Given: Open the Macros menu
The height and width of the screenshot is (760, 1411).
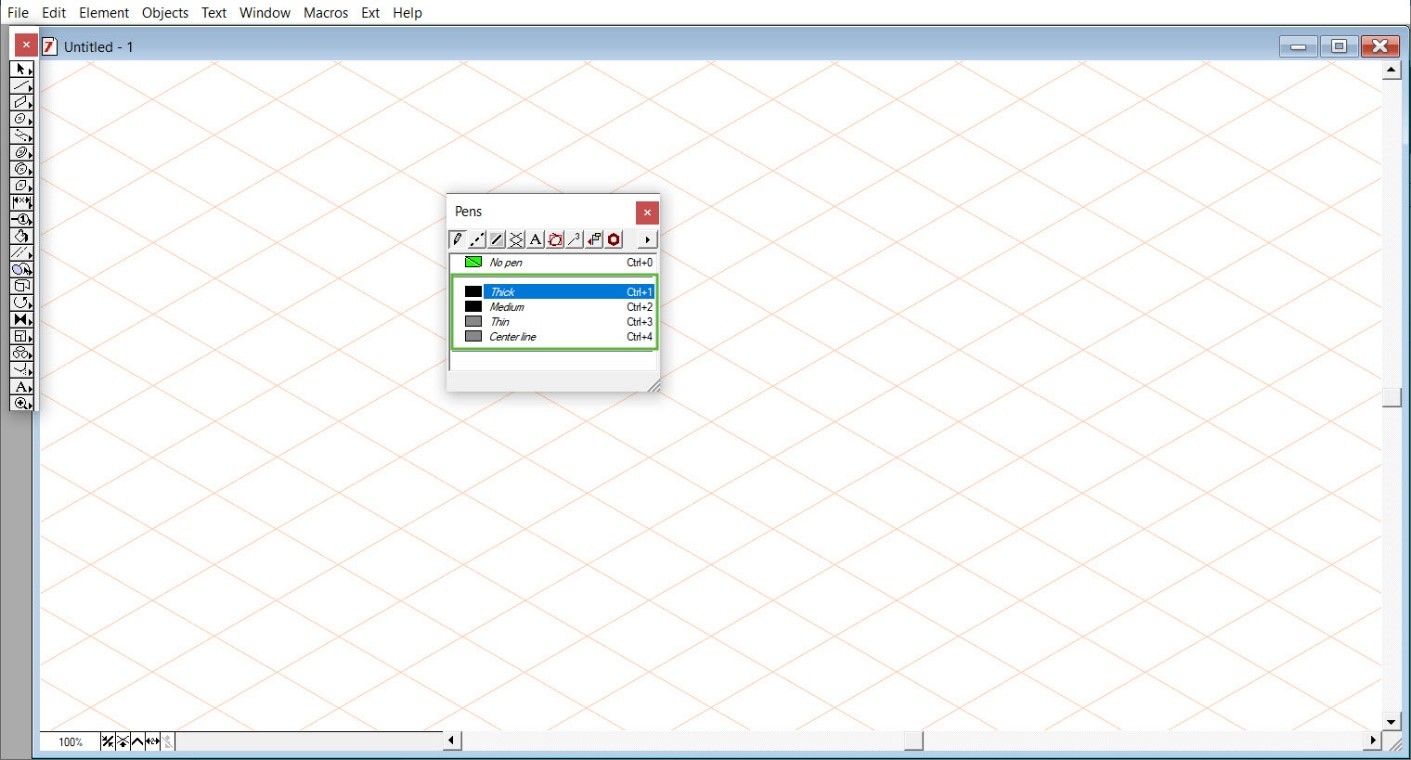Looking at the screenshot, I should coord(326,13).
